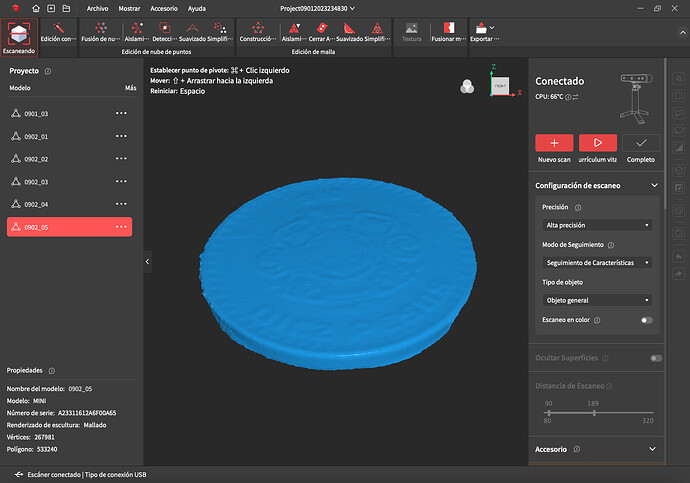Apply Suavizado in the Edición de malla group

pyautogui.click(x=349, y=32)
